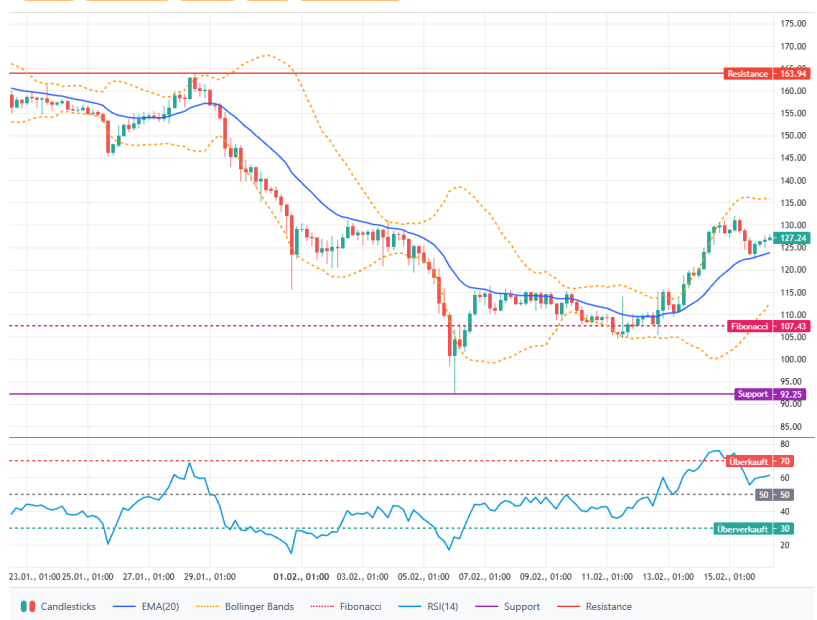Viewport: 817px width, 620px height.
Task: Select the Fibonacci 107.43 level label
Action: tap(753, 326)
